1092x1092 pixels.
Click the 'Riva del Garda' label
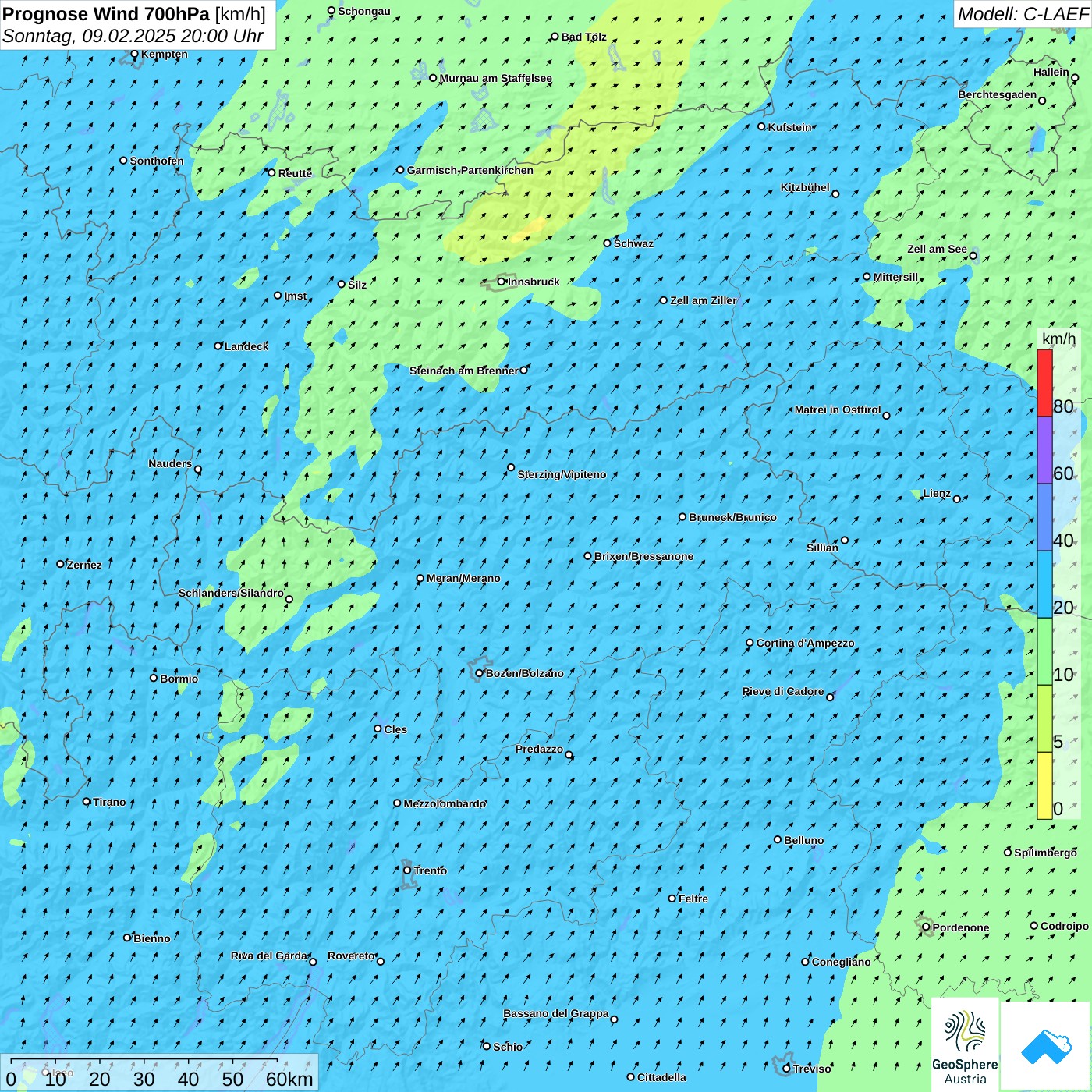click(269, 955)
